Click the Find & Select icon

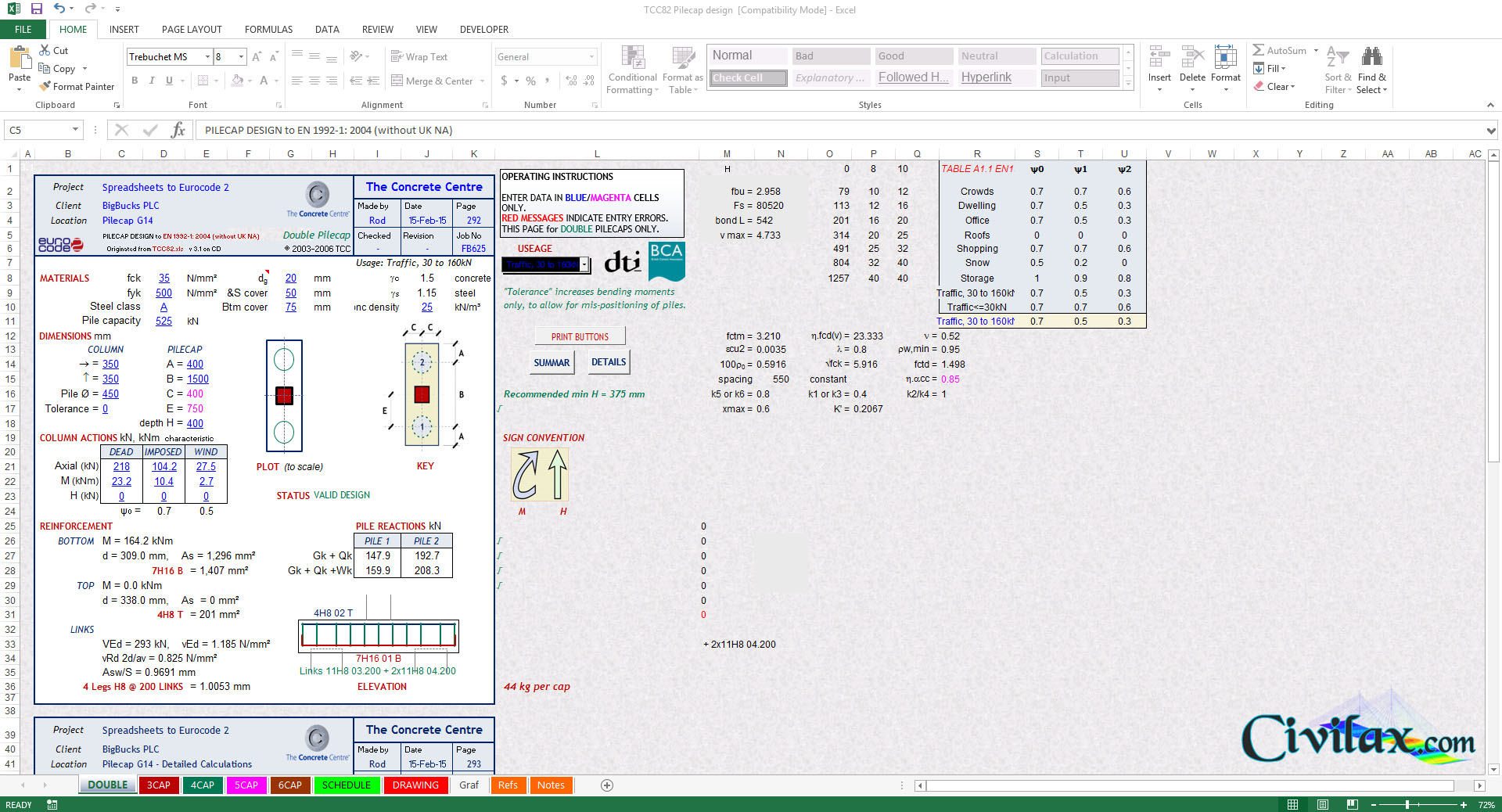point(1371,69)
